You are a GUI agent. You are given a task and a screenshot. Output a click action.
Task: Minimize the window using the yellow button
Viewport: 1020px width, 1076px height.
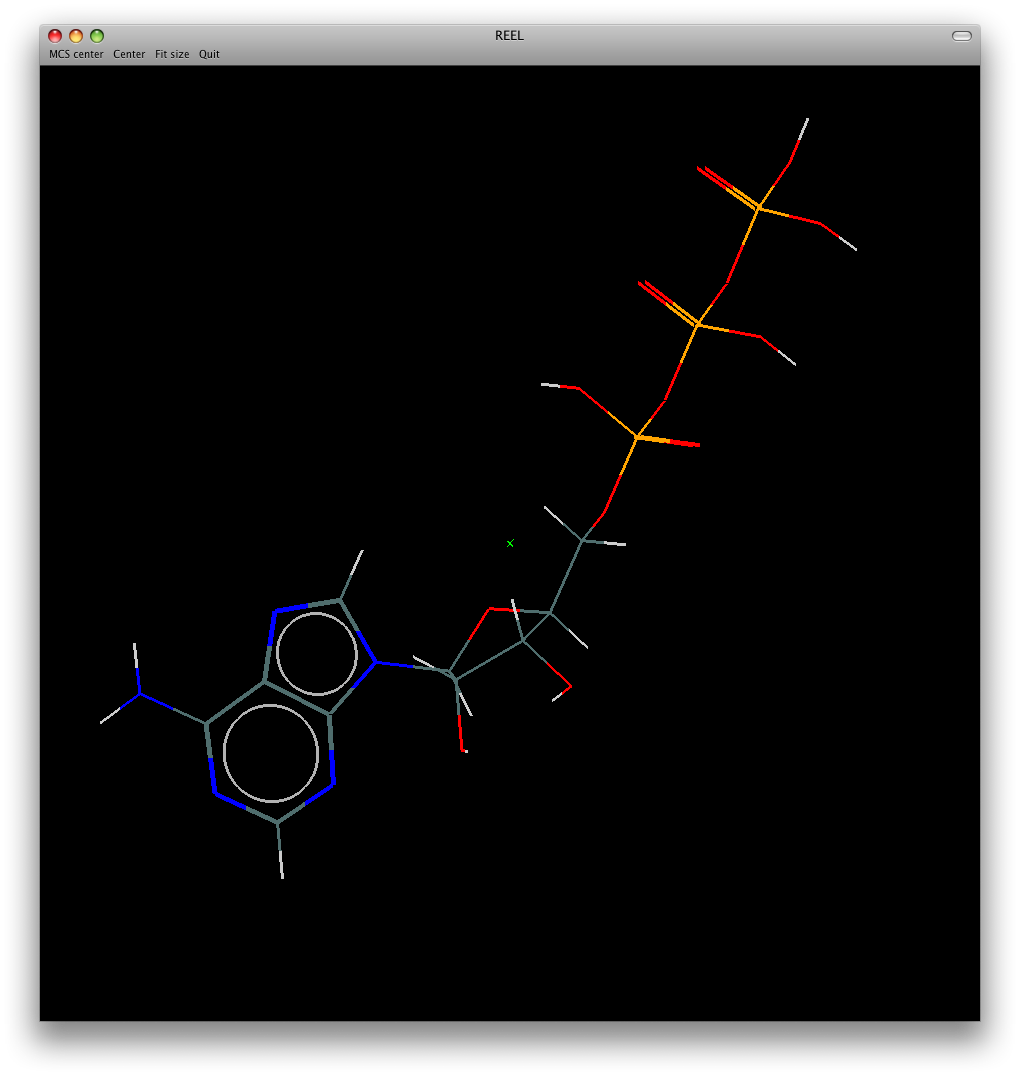point(76,36)
